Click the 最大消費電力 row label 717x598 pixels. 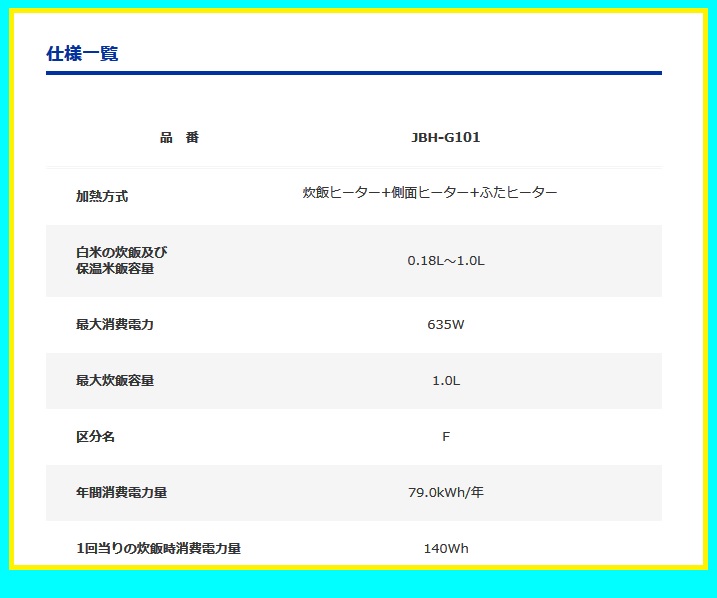[x=115, y=325]
